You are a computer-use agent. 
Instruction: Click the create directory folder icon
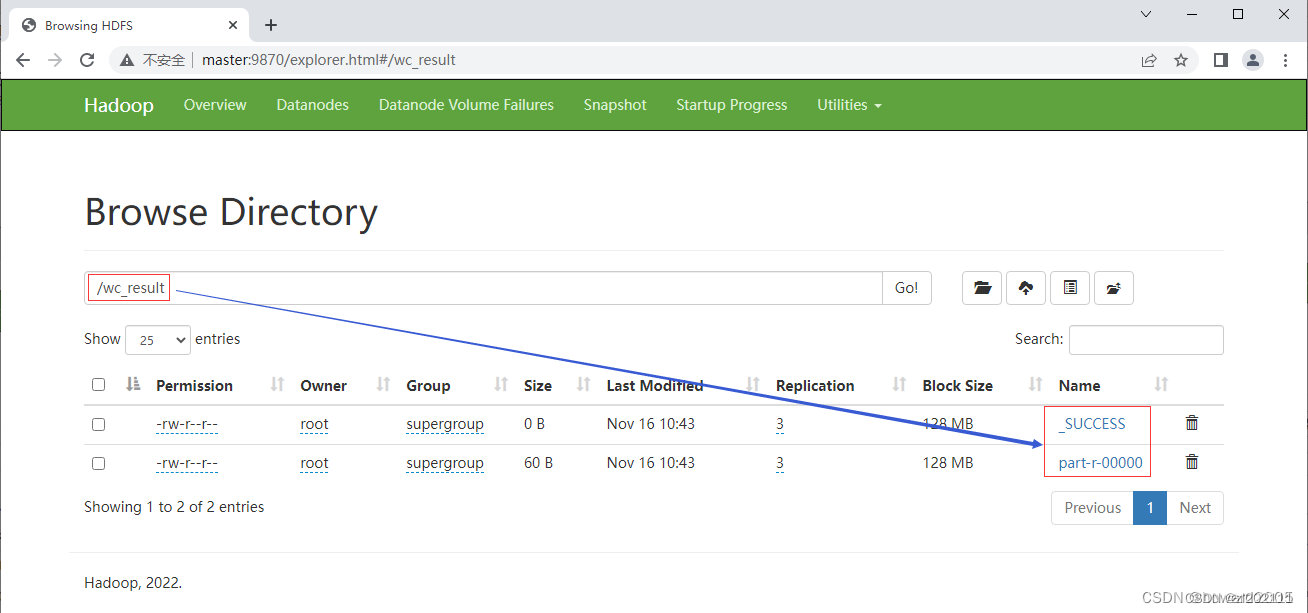(x=982, y=288)
